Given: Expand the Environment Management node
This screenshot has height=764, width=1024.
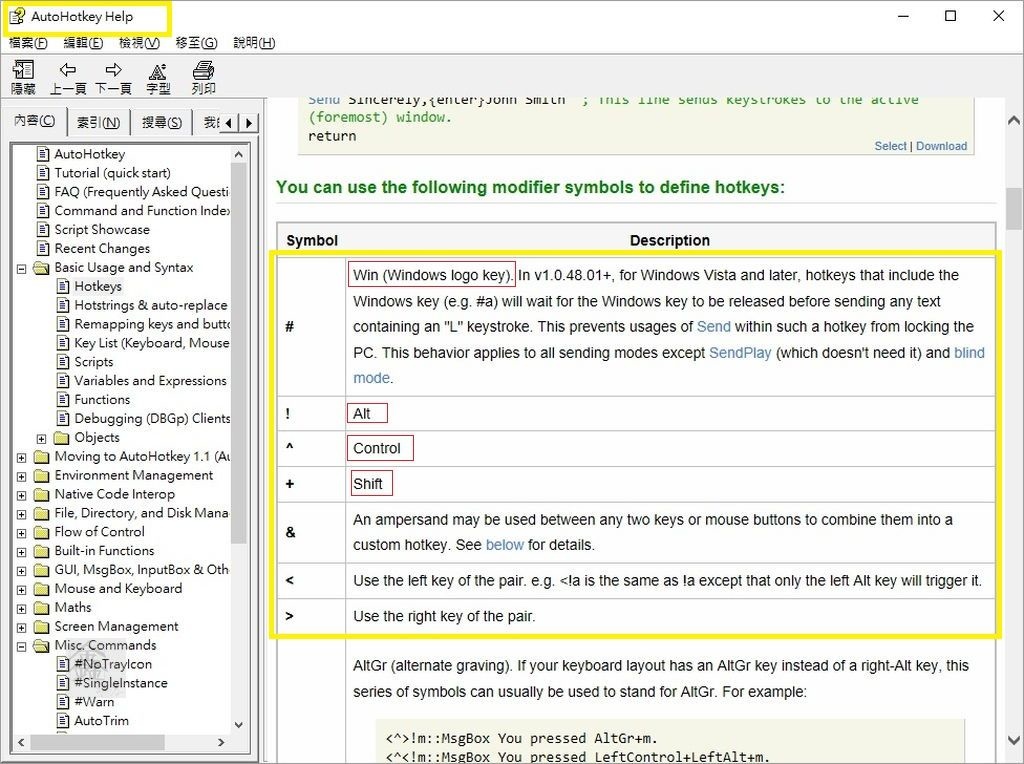Looking at the screenshot, I should [22, 477].
